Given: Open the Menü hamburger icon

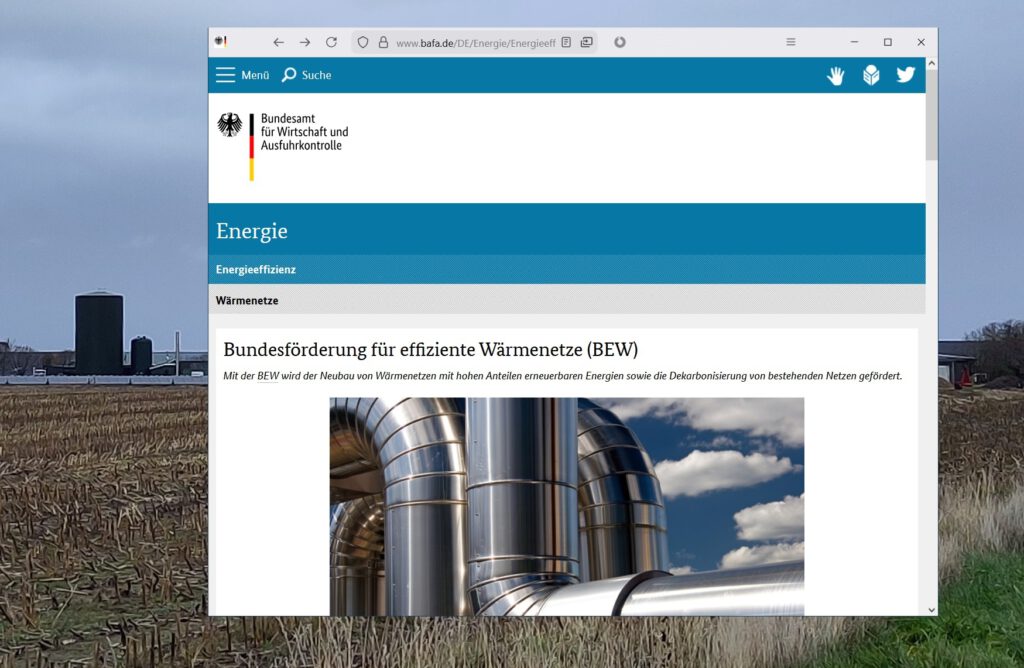Looking at the screenshot, I should point(226,74).
